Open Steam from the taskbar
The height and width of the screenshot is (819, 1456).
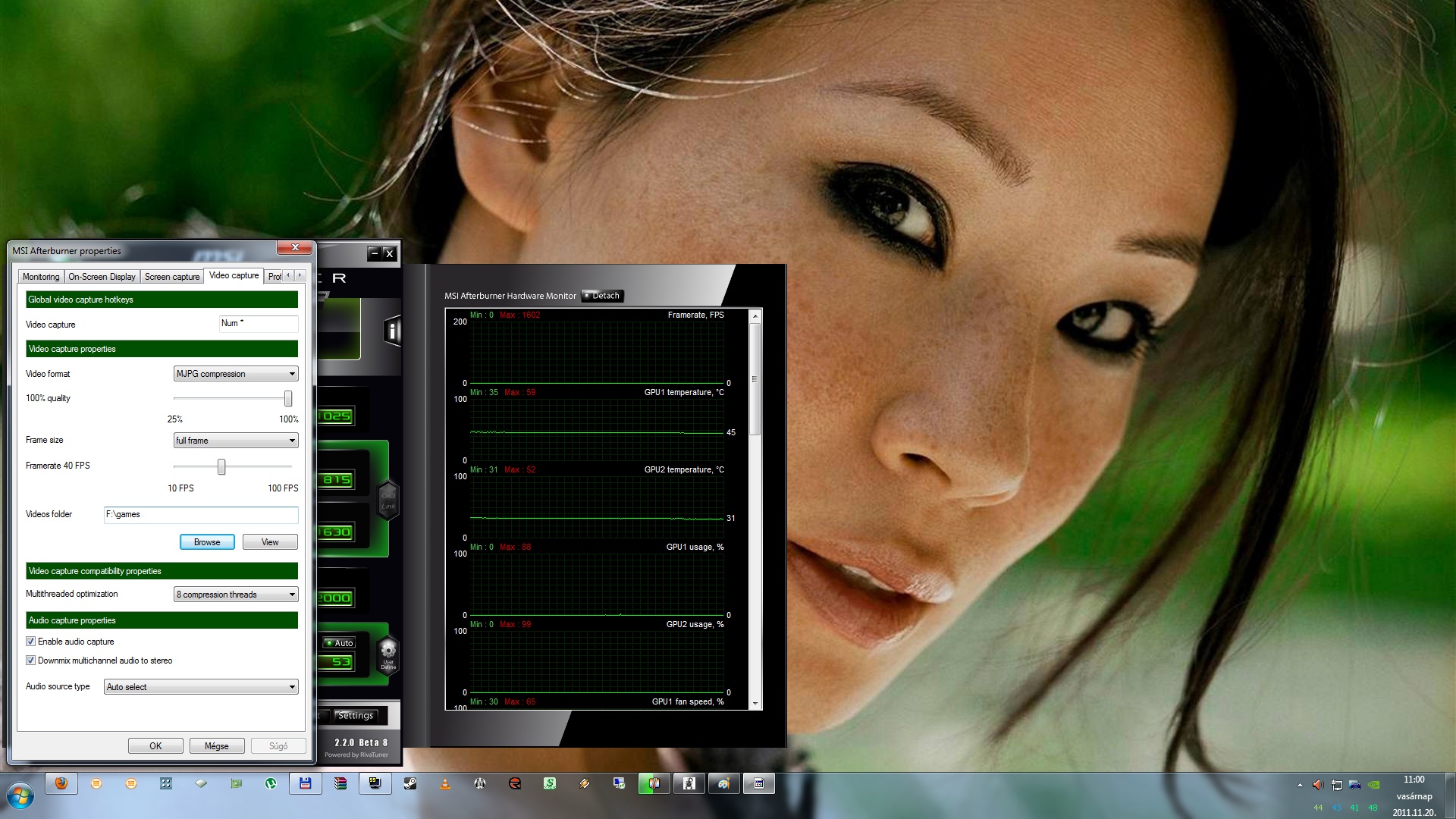[410, 783]
